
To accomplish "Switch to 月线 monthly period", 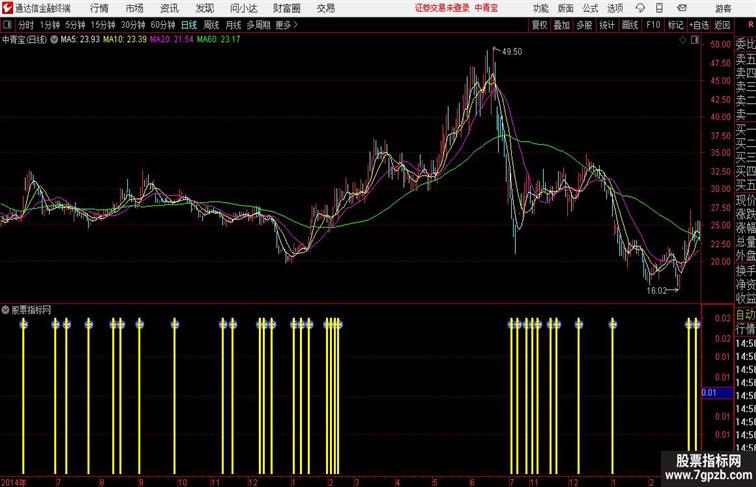I will point(233,25).
